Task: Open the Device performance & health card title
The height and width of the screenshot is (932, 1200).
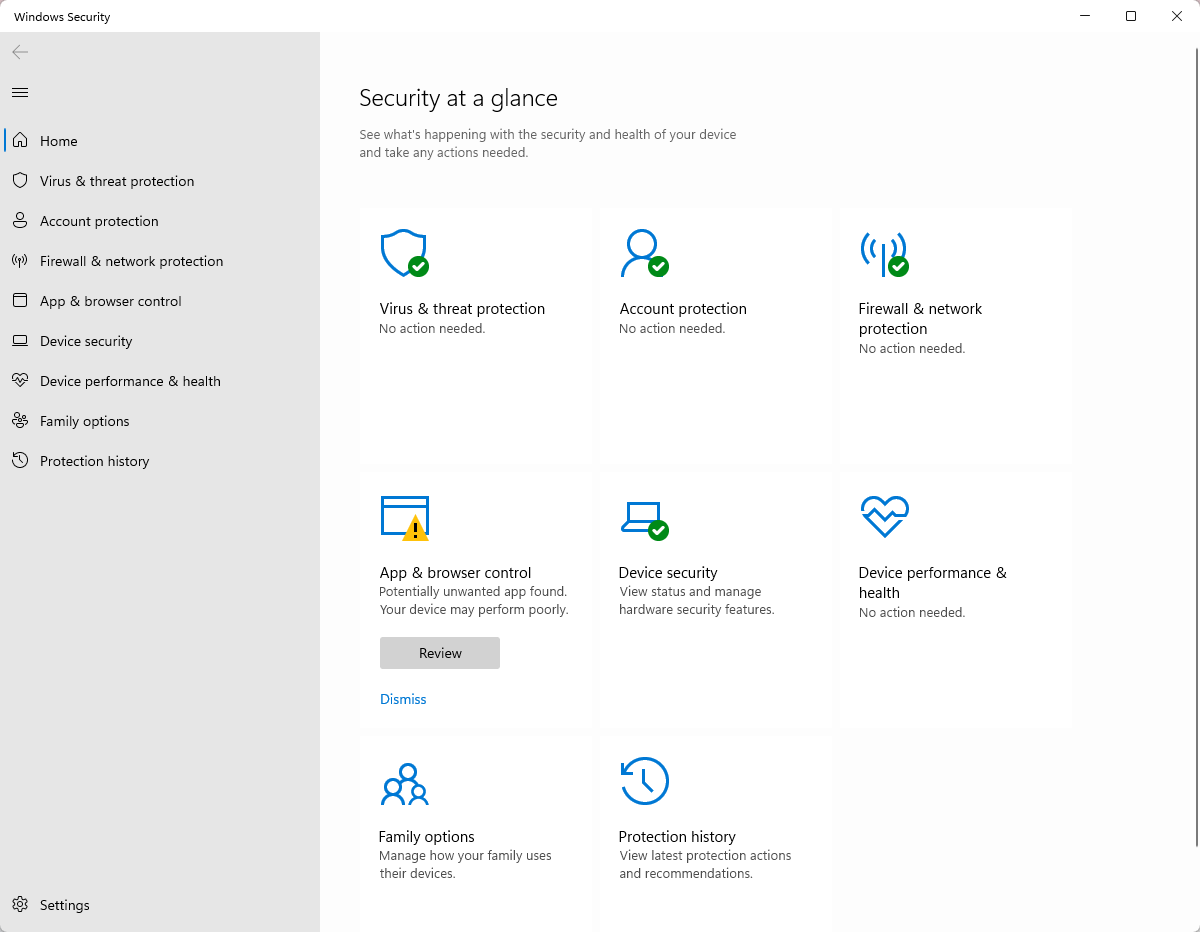Action: tap(932, 583)
